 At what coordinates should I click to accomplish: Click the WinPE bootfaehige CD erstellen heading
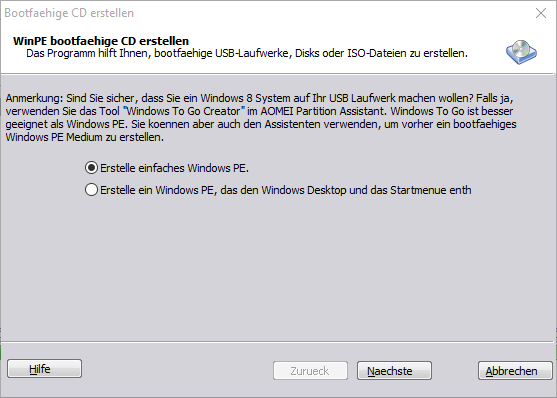coord(101,41)
